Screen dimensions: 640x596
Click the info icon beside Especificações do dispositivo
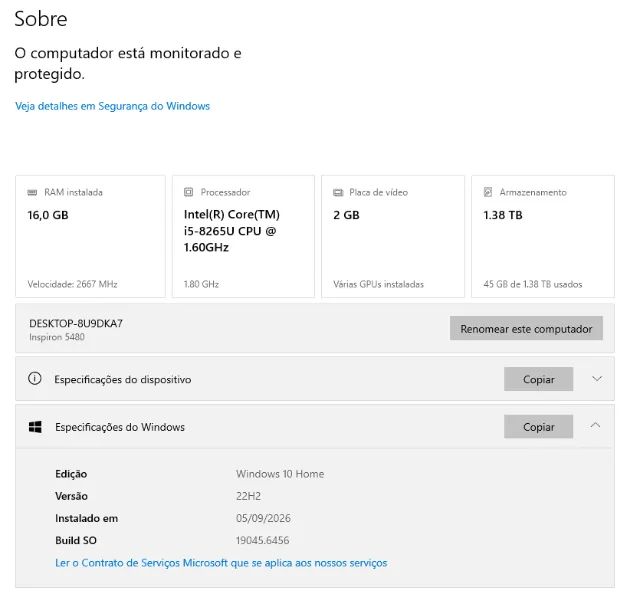point(35,378)
